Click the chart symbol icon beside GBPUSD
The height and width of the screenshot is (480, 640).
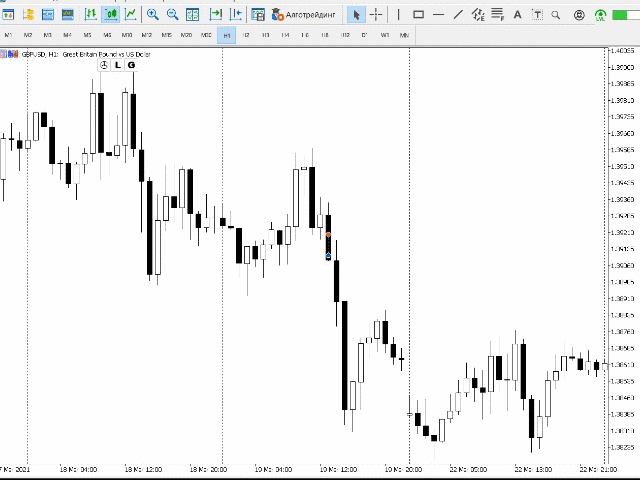13,54
